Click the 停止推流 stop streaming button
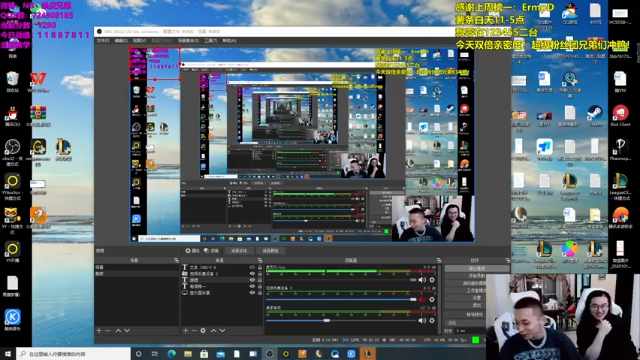The width and height of the screenshot is (640, 360). (477, 269)
